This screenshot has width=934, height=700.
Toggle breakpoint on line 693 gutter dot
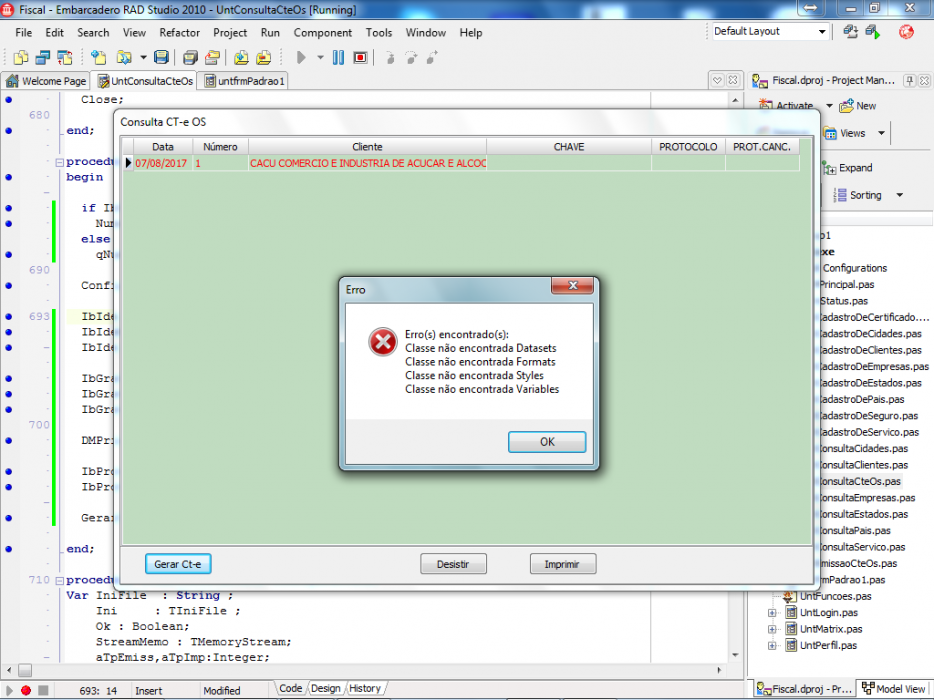8,316
